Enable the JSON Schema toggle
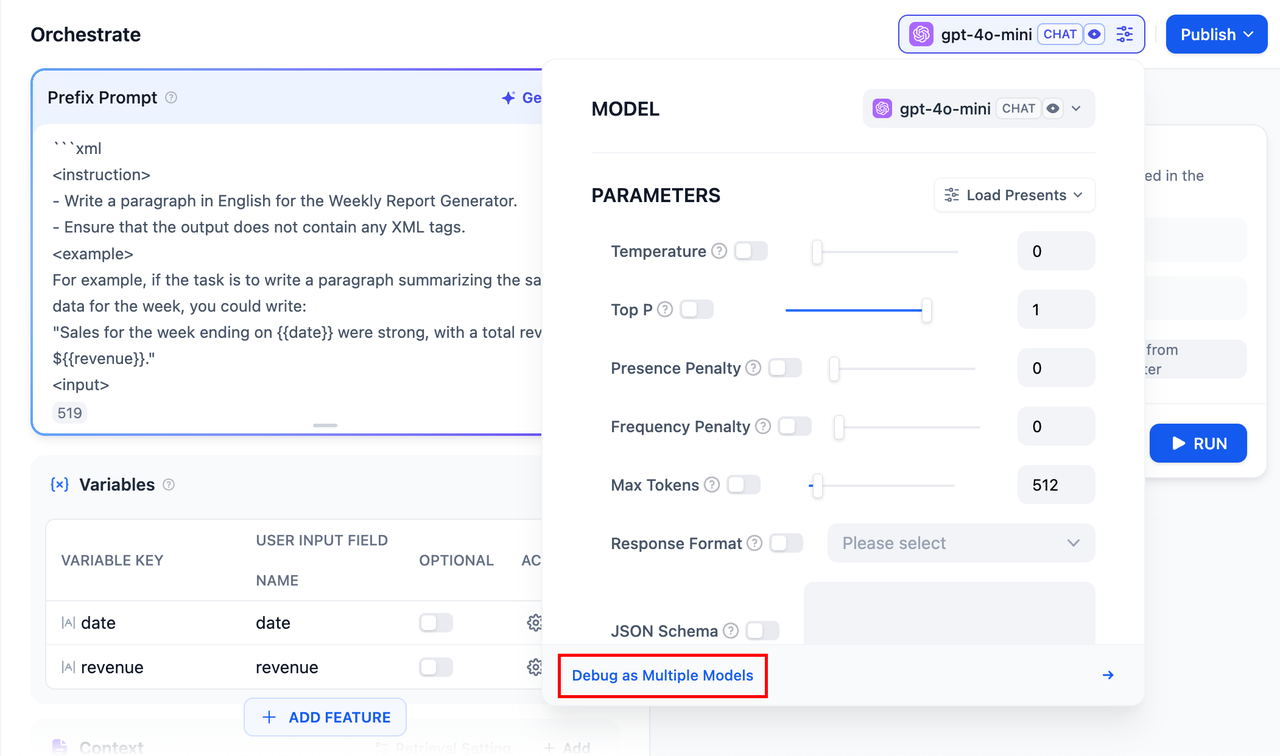Viewport: 1280px width, 756px height. click(x=762, y=631)
